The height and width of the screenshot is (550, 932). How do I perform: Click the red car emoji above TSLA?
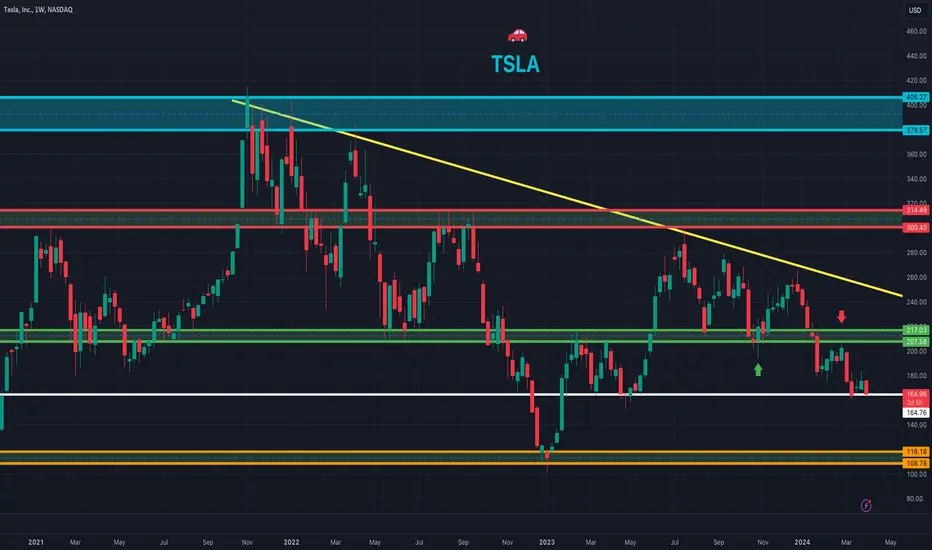click(517, 36)
